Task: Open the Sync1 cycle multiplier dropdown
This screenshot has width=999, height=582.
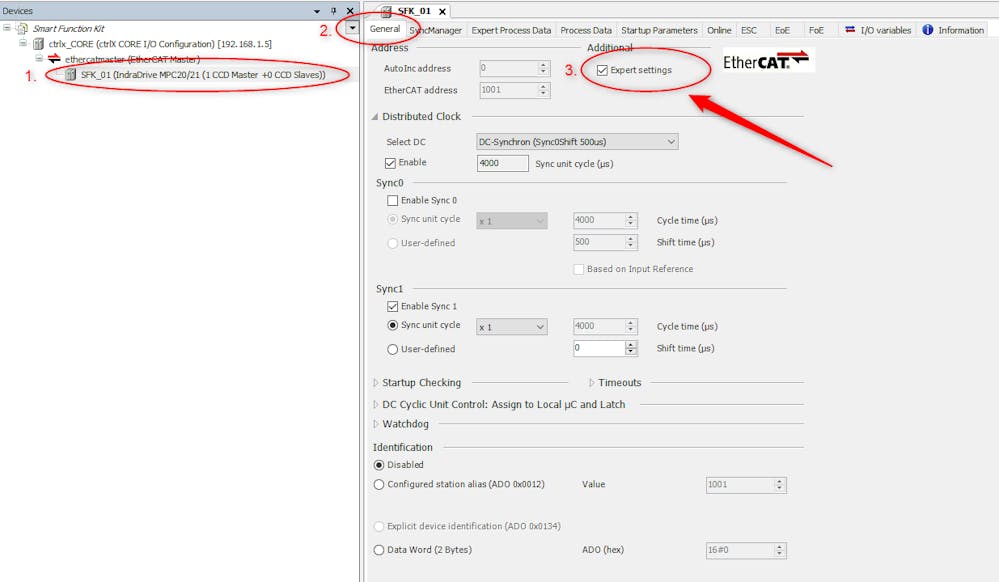Action: click(x=512, y=327)
